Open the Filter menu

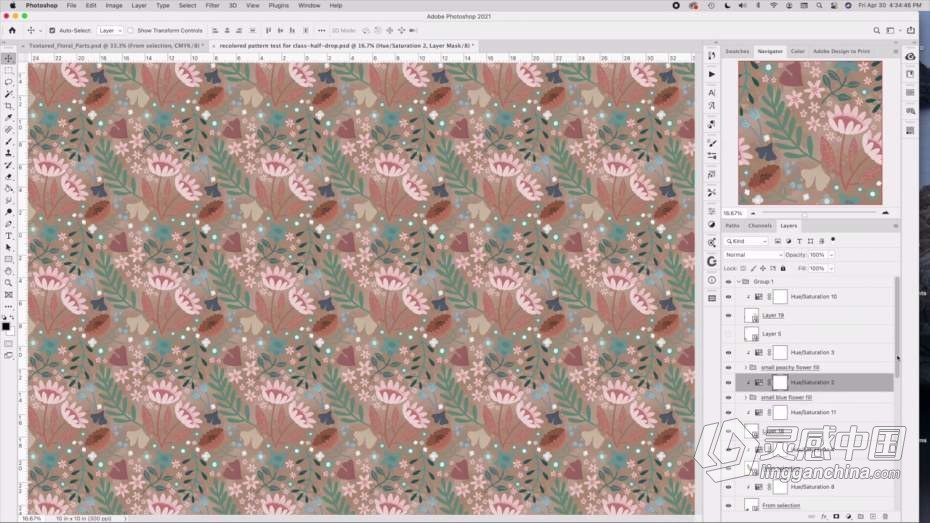tap(212, 5)
